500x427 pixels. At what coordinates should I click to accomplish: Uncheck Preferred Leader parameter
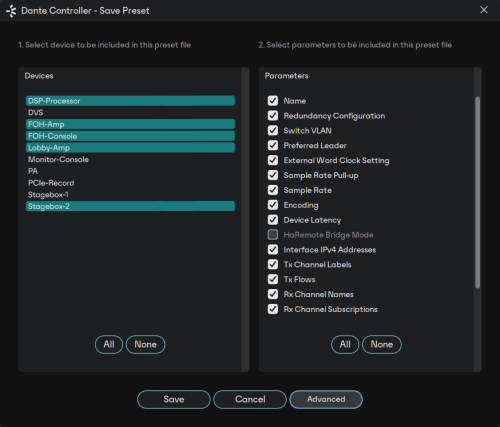pyautogui.click(x=273, y=145)
